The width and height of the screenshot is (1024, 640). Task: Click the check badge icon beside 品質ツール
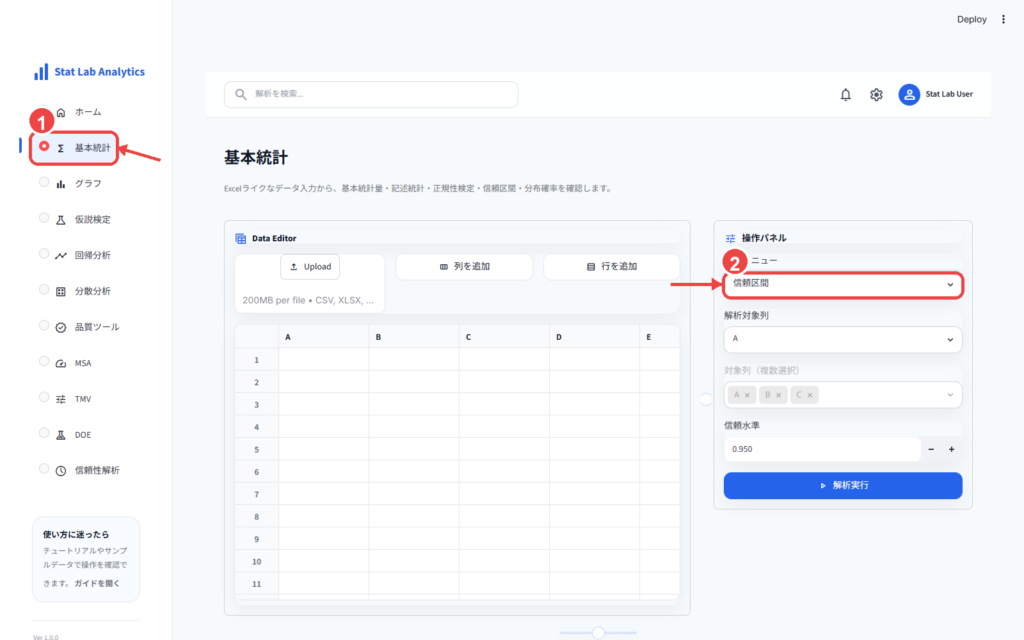click(x=61, y=327)
